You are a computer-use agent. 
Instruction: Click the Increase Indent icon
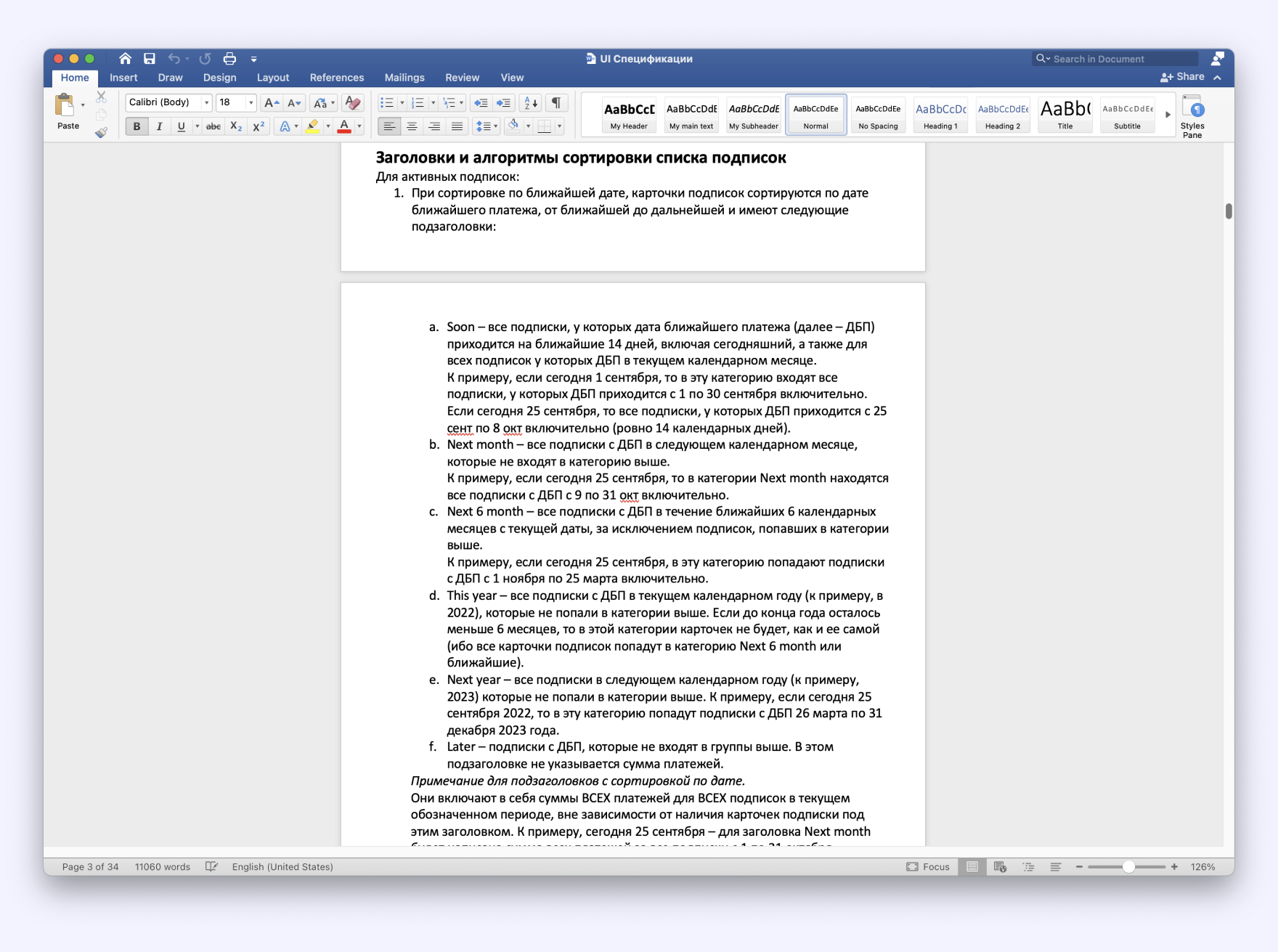[x=503, y=103]
